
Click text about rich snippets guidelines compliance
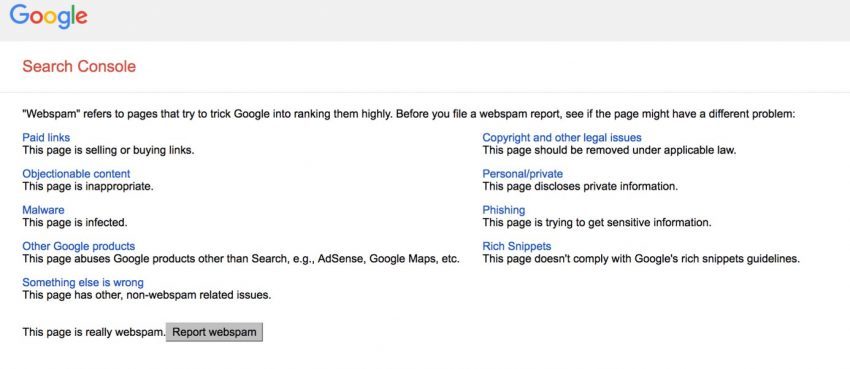(x=641, y=259)
